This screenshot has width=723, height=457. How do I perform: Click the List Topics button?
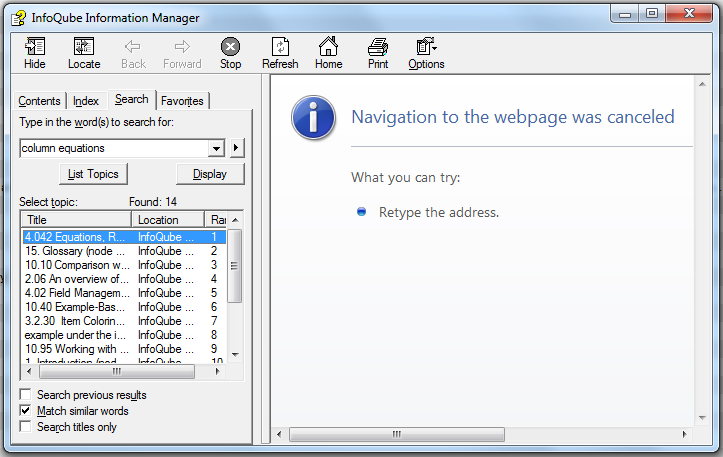click(x=94, y=174)
